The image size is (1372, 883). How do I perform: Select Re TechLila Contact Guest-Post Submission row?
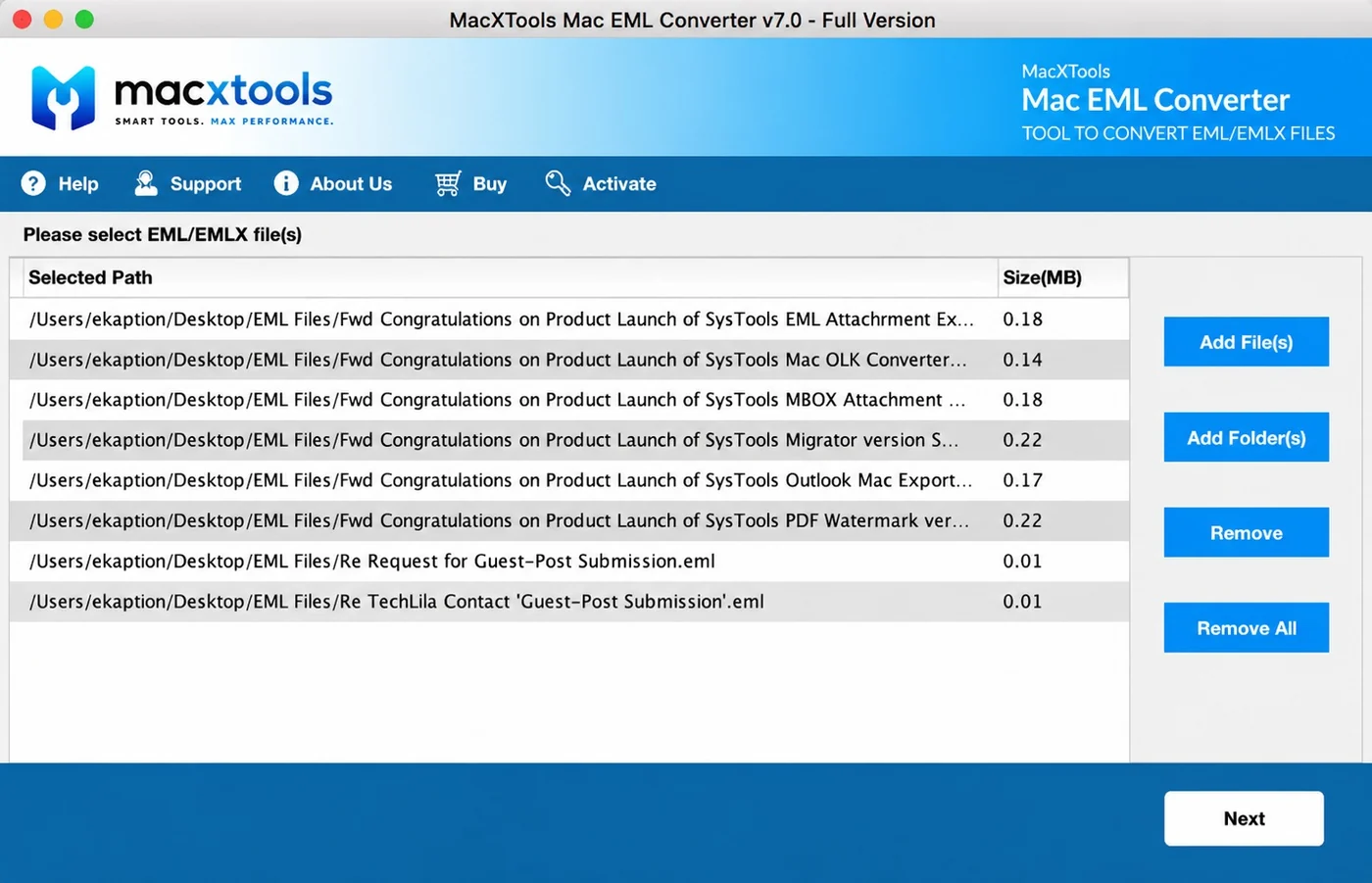[x=569, y=601]
